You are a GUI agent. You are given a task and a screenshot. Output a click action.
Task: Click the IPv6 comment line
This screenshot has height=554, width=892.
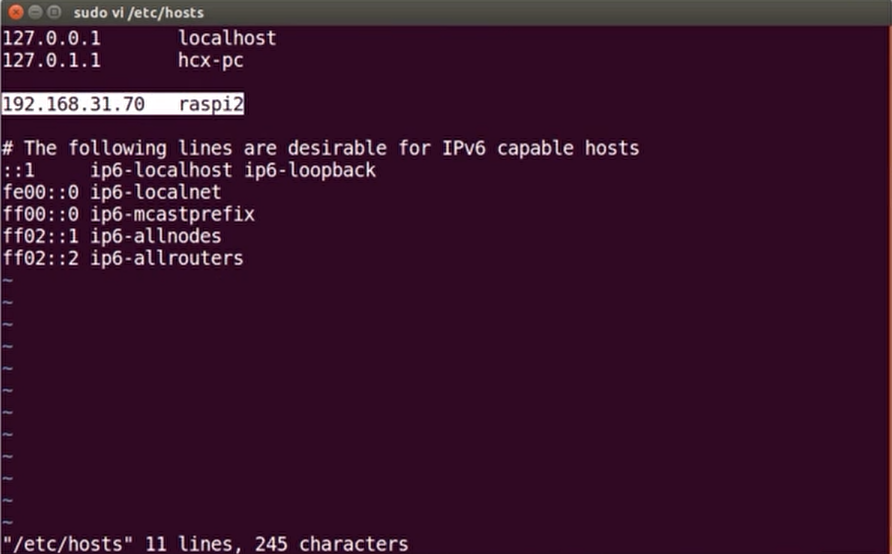[320, 148]
